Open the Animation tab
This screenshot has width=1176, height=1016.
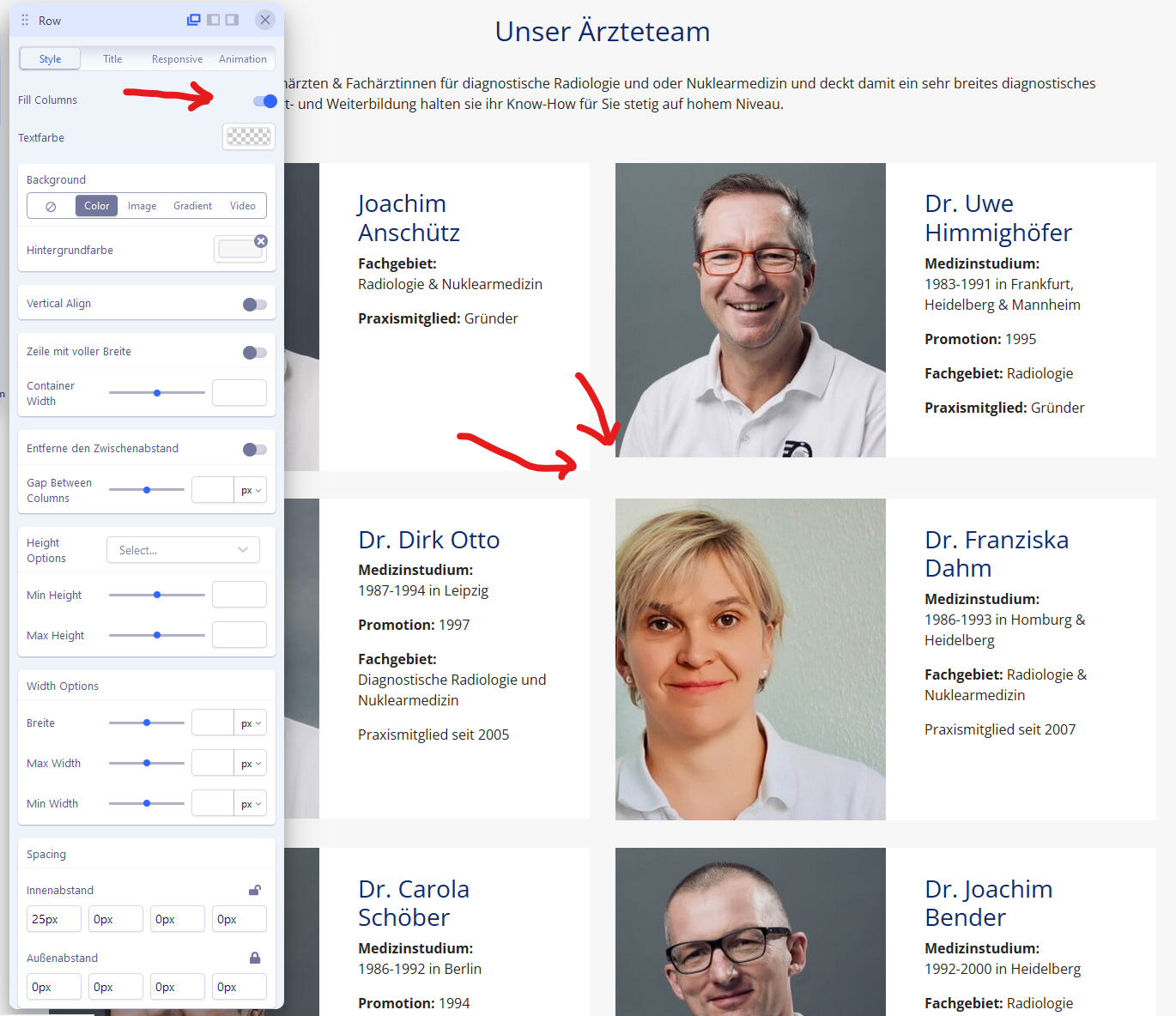(x=243, y=59)
